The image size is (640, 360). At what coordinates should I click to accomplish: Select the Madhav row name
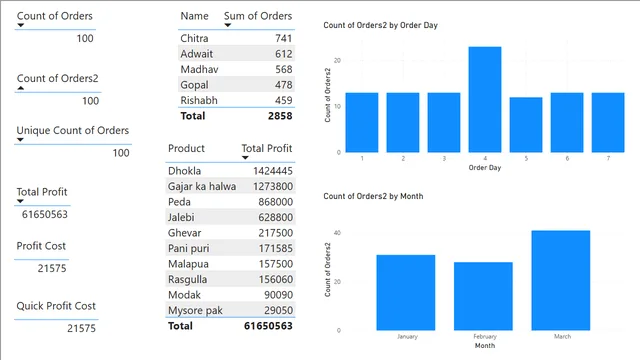[199, 69]
